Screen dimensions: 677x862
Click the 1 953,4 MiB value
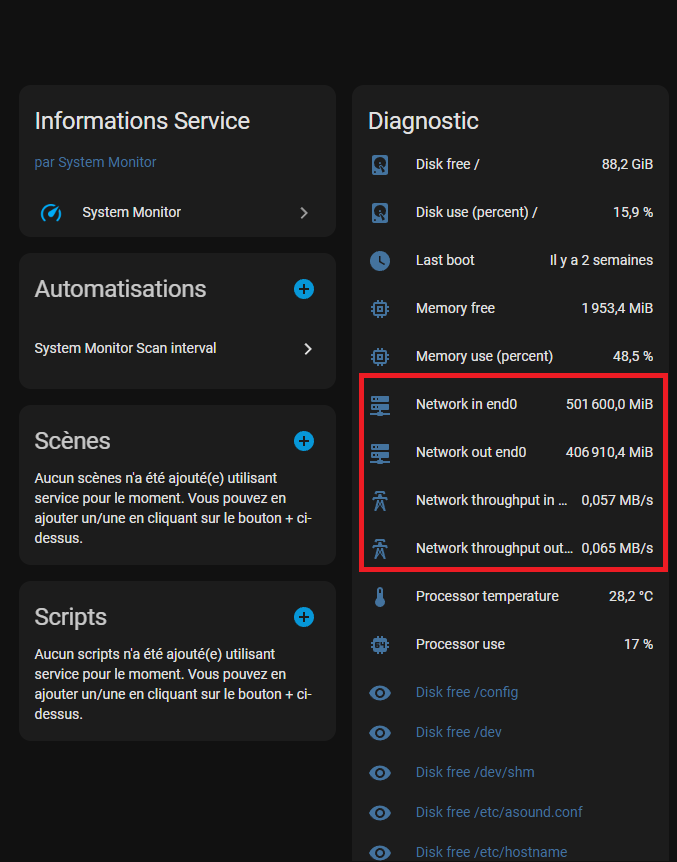point(617,308)
